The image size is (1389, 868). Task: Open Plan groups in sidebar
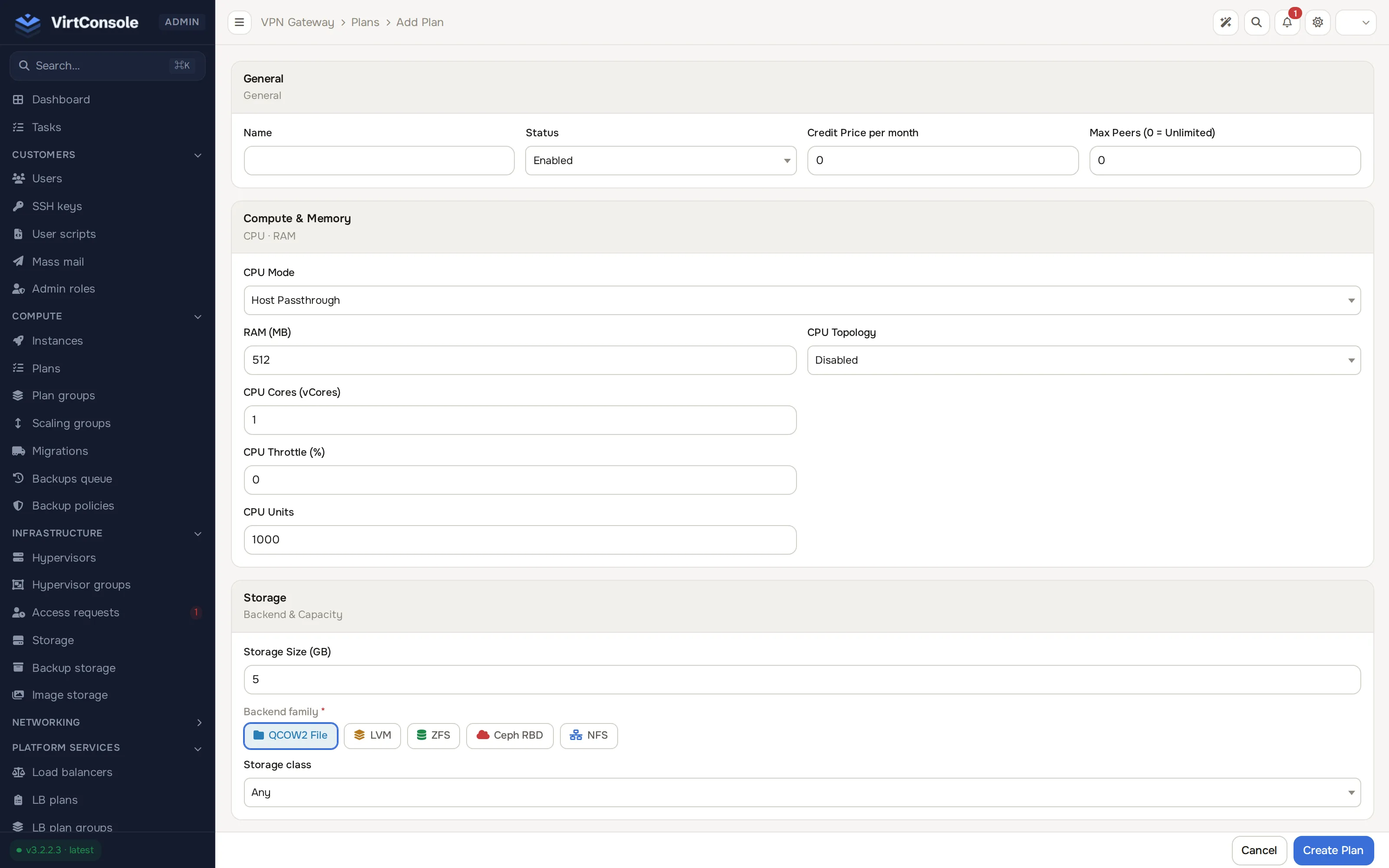pos(107,395)
